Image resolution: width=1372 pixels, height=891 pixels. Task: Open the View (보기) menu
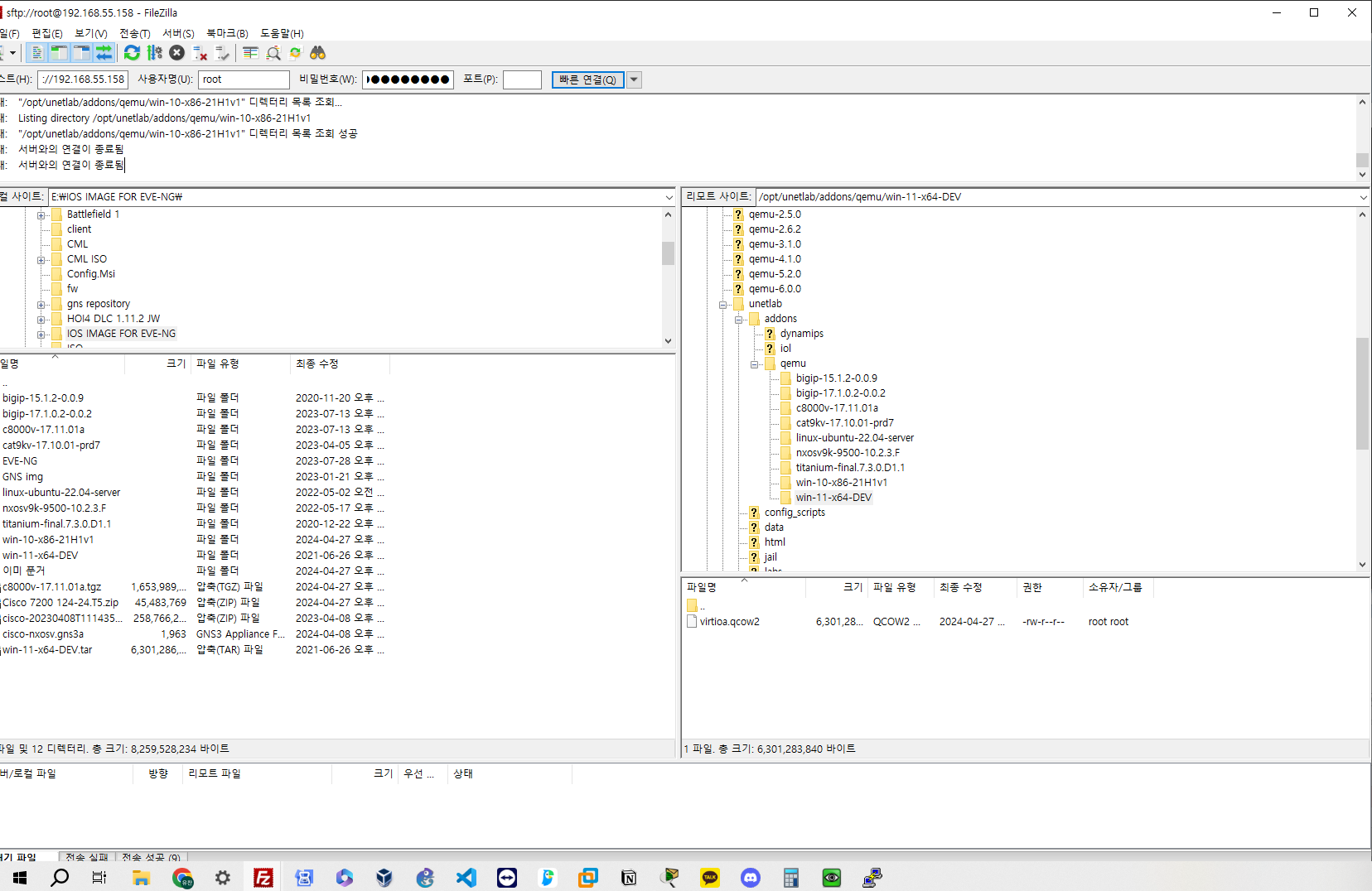point(91,33)
